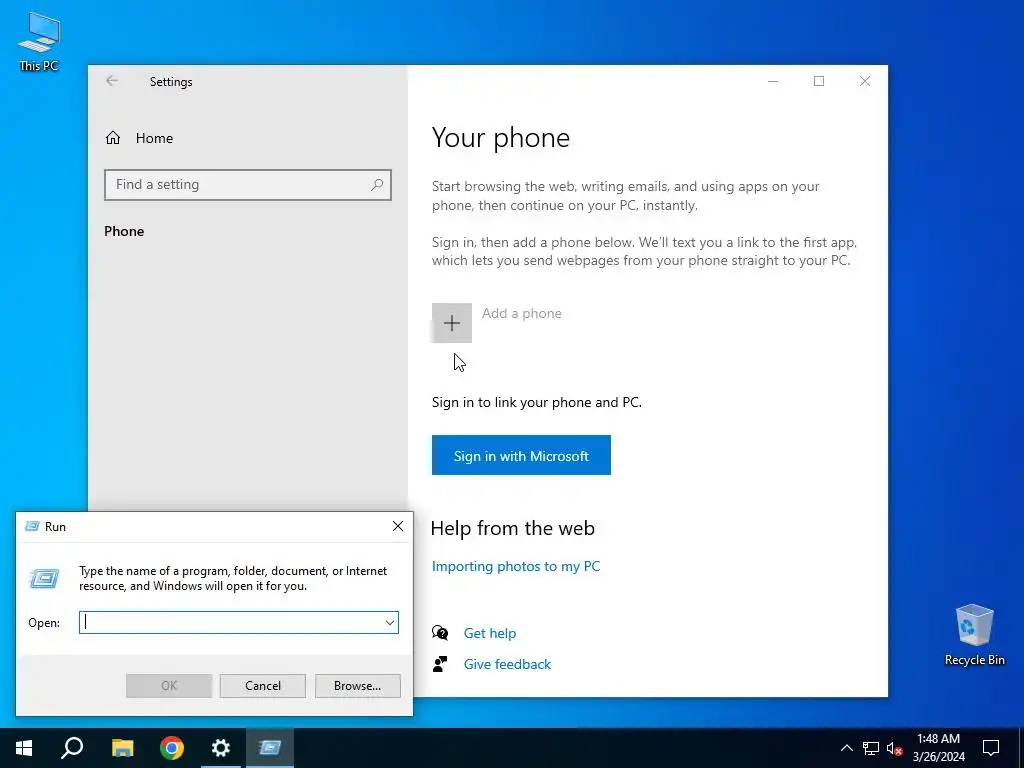Open the Give feedback link
Viewport: 1024px width, 768px height.
(x=507, y=664)
